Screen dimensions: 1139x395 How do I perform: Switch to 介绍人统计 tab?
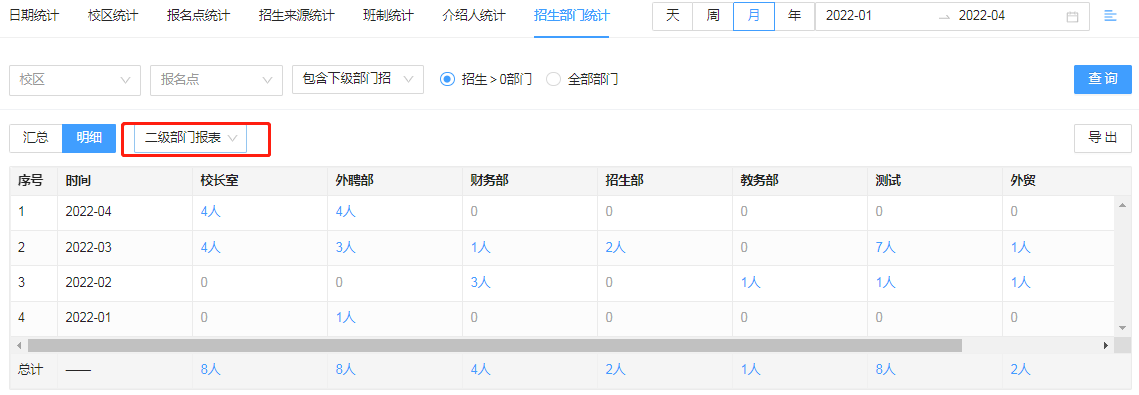(x=474, y=16)
